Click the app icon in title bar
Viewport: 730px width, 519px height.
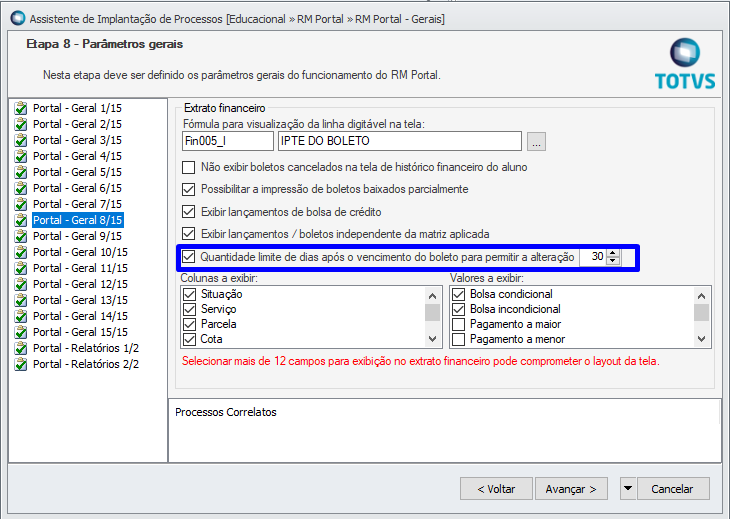[17, 18]
